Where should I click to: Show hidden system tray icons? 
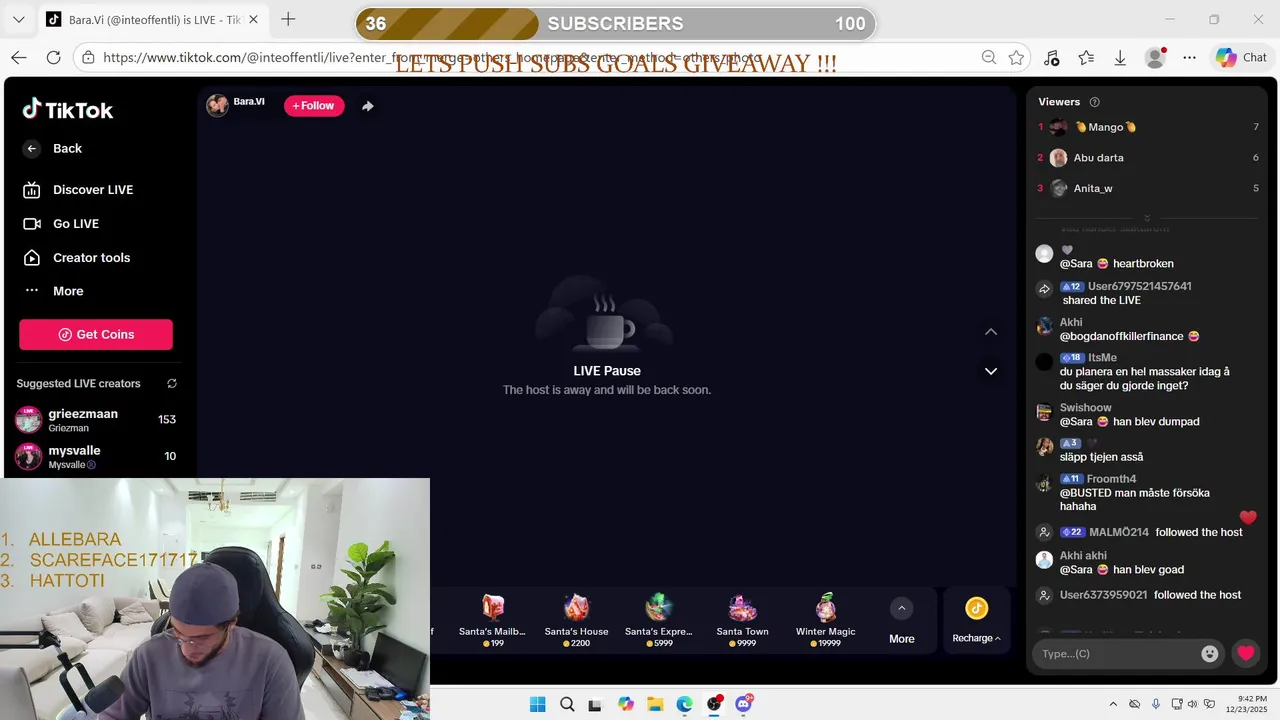[x=1114, y=704]
